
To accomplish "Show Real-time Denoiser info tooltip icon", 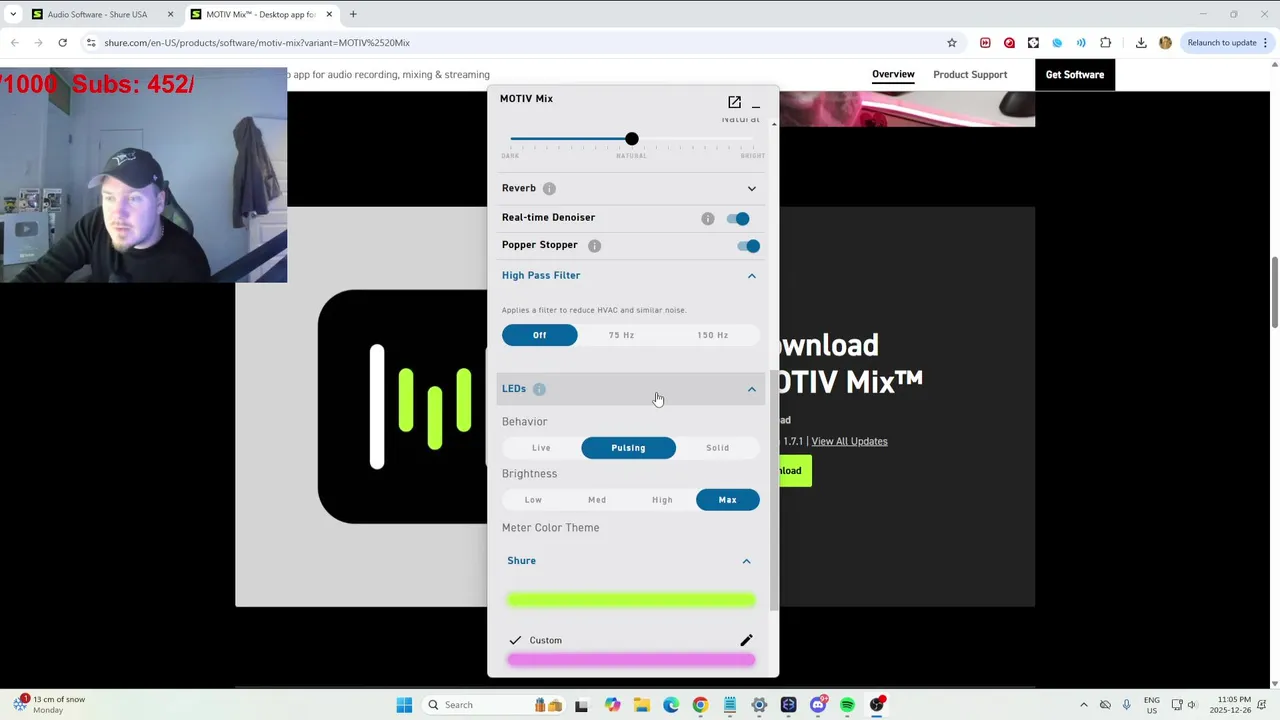I will tap(708, 218).
